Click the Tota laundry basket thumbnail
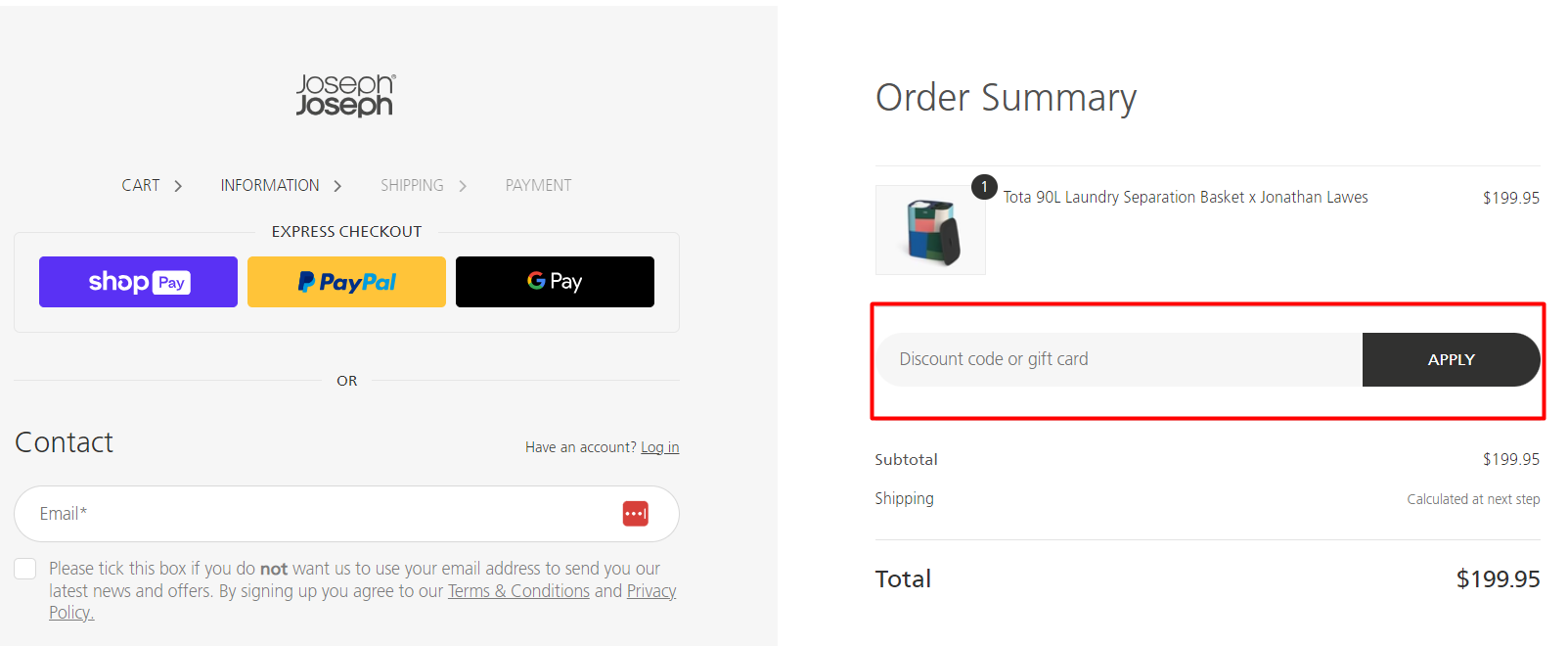This screenshot has height=646, width=1568. tap(929, 229)
